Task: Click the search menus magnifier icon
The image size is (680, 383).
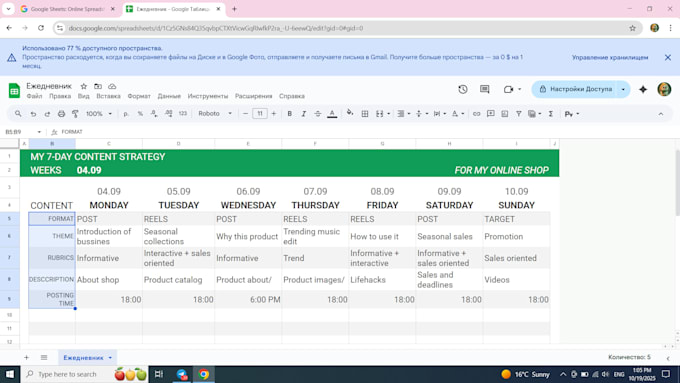Action: tap(18, 114)
